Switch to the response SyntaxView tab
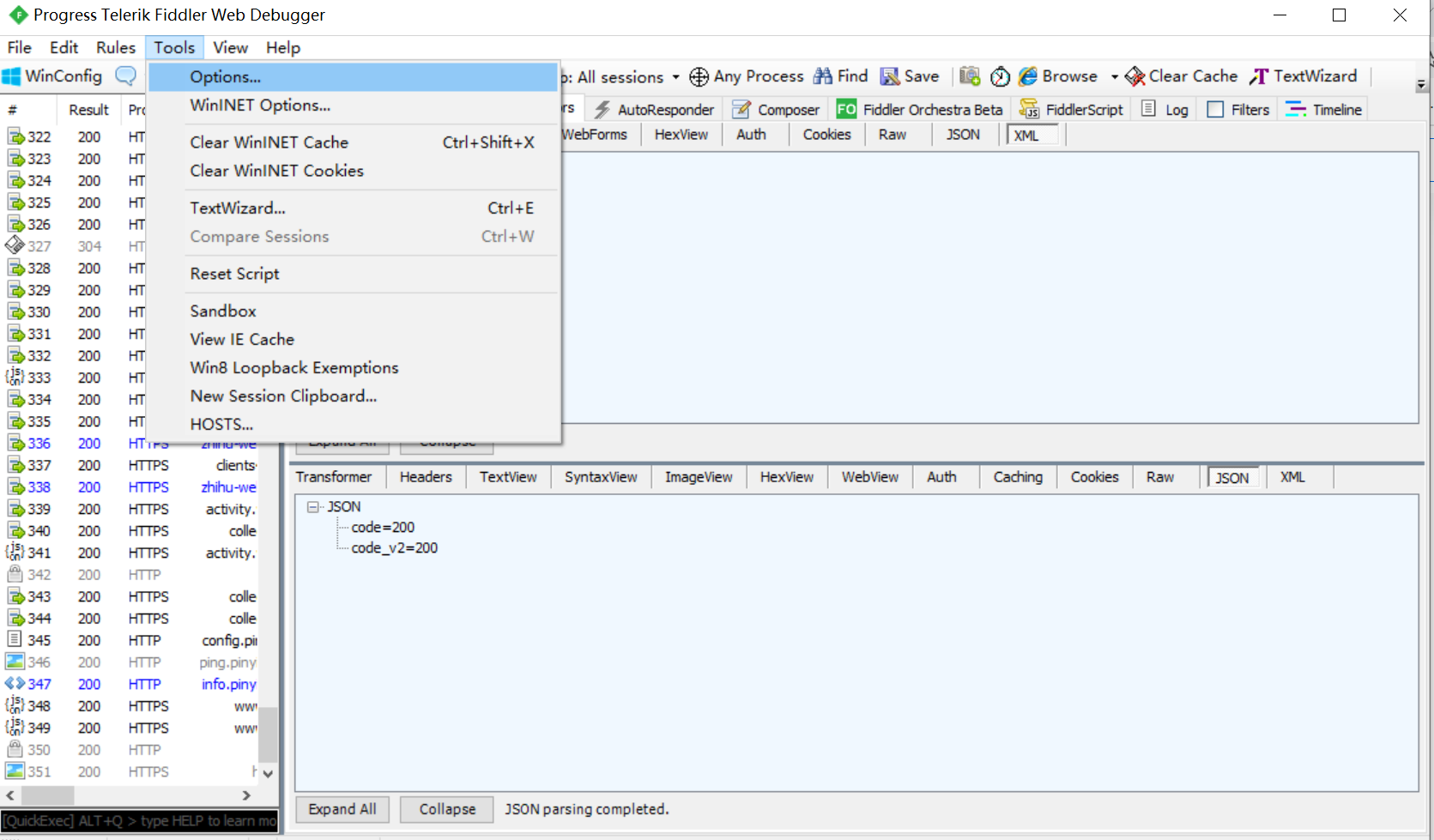Image resolution: width=1434 pixels, height=840 pixels. click(x=601, y=477)
